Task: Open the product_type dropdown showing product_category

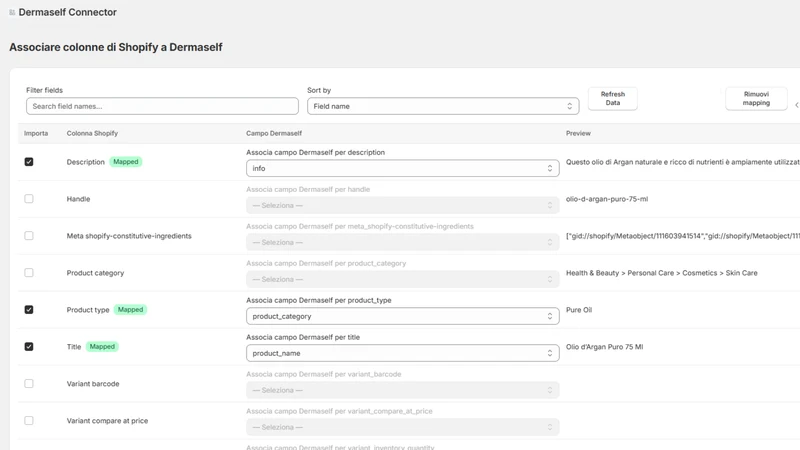Action: coord(403,316)
